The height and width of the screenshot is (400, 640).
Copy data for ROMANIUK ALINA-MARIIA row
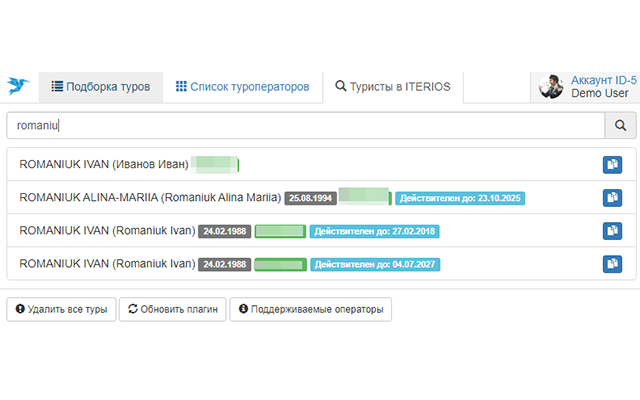click(x=612, y=198)
